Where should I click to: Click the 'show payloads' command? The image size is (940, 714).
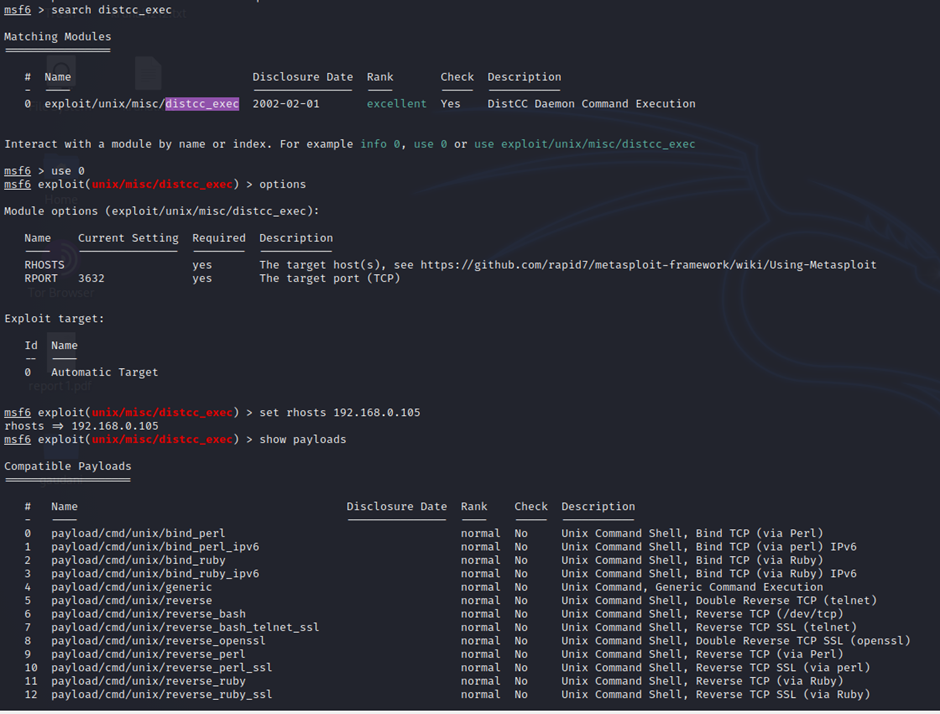[303, 439]
